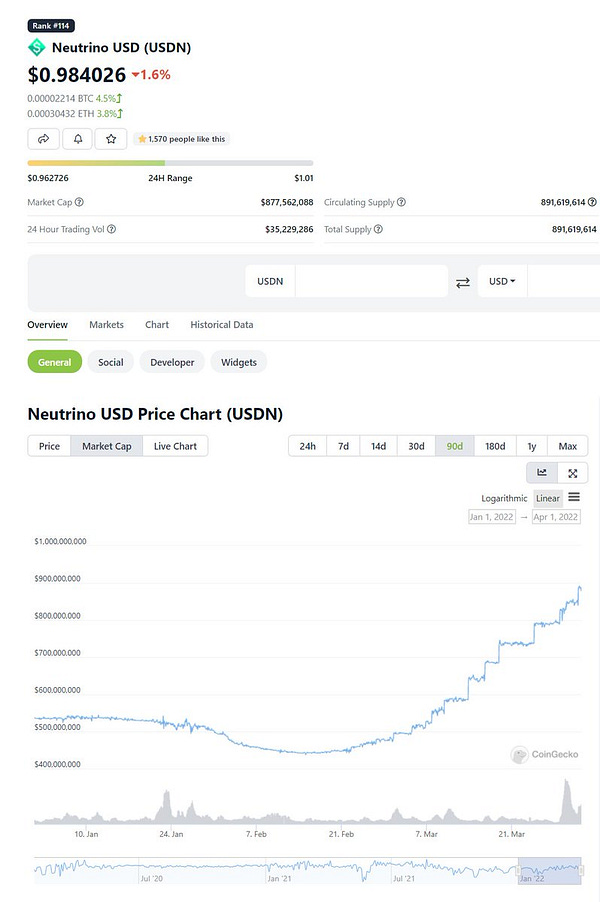This screenshot has width=600, height=902.
Task: Click the $0.984026 price value
Action: point(77,75)
